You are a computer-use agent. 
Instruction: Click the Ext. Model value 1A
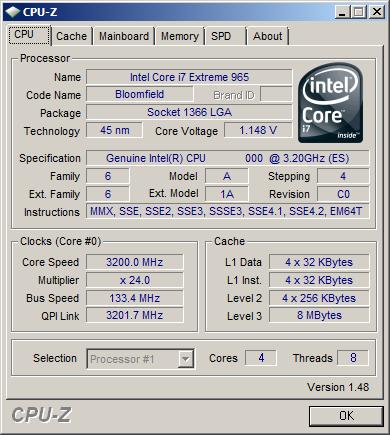tap(227, 194)
